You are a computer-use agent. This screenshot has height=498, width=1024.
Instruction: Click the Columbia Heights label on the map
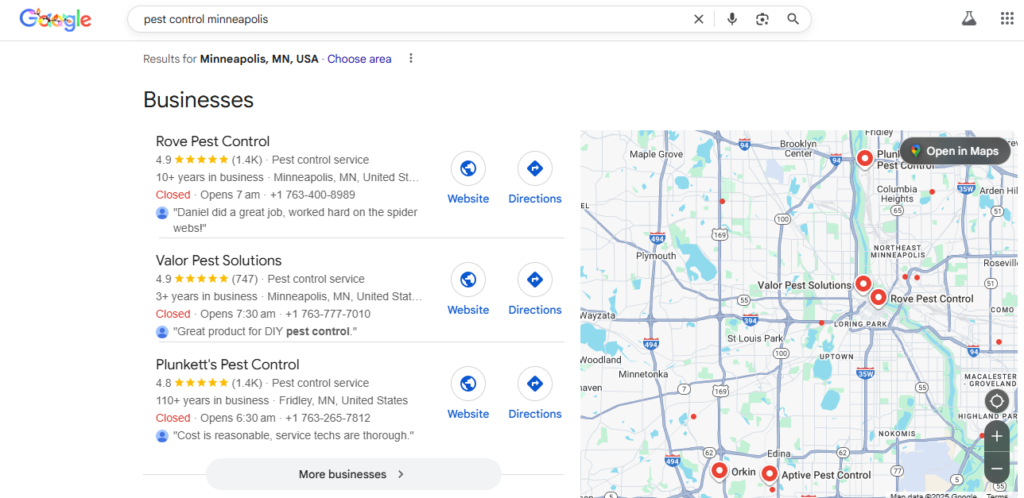[x=897, y=194]
